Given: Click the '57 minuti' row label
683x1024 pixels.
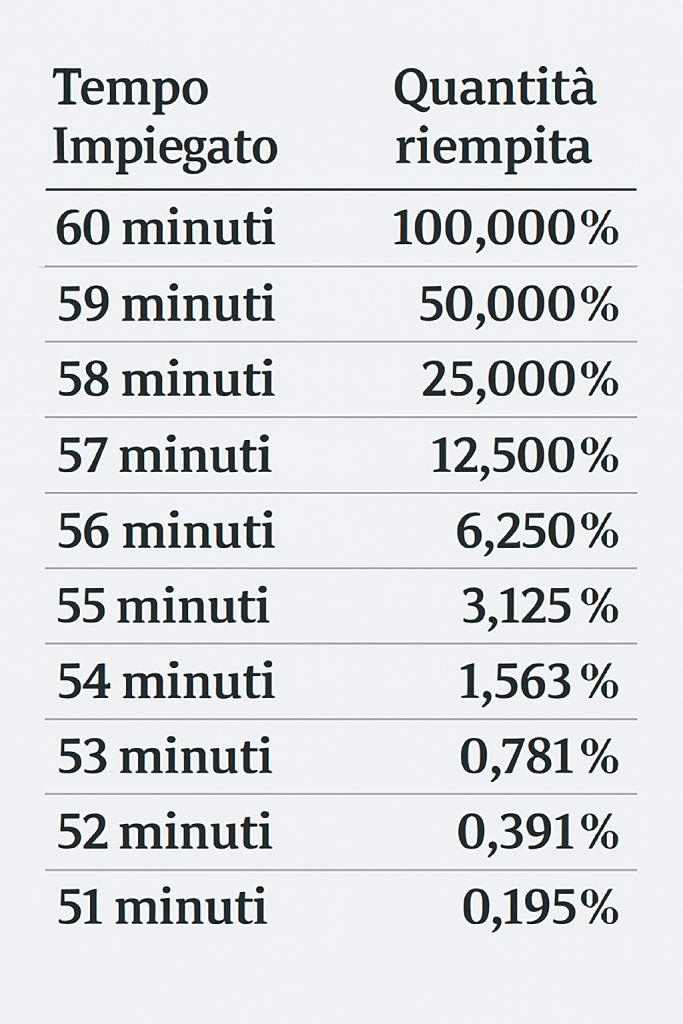Looking at the screenshot, I should point(164,455).
